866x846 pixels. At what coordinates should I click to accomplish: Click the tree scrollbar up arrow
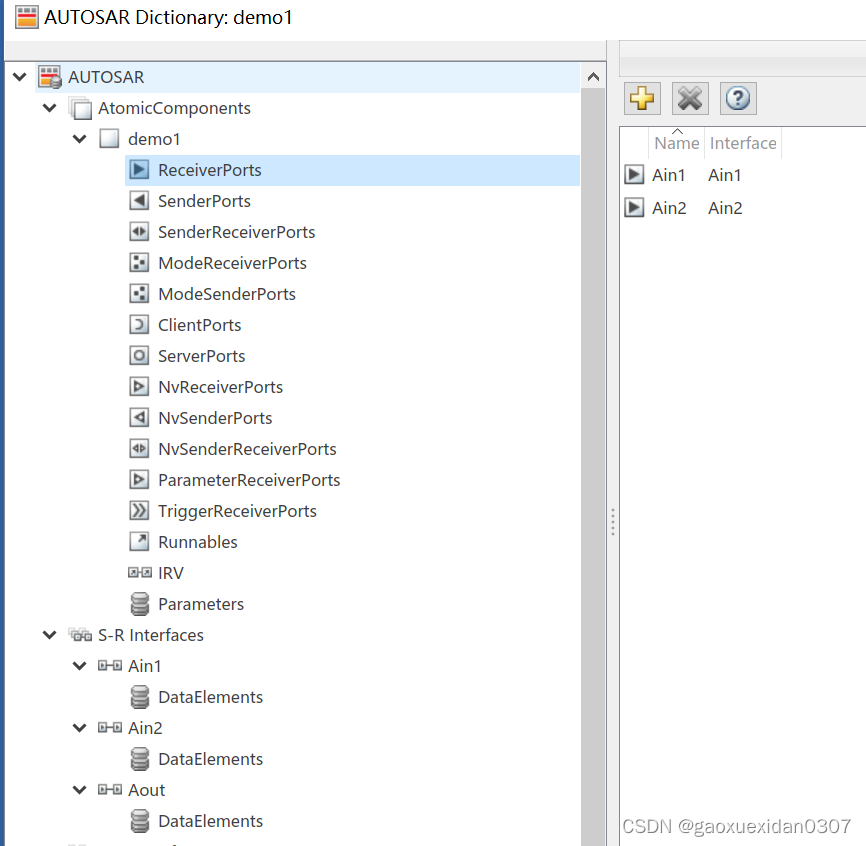pos(594,77)
